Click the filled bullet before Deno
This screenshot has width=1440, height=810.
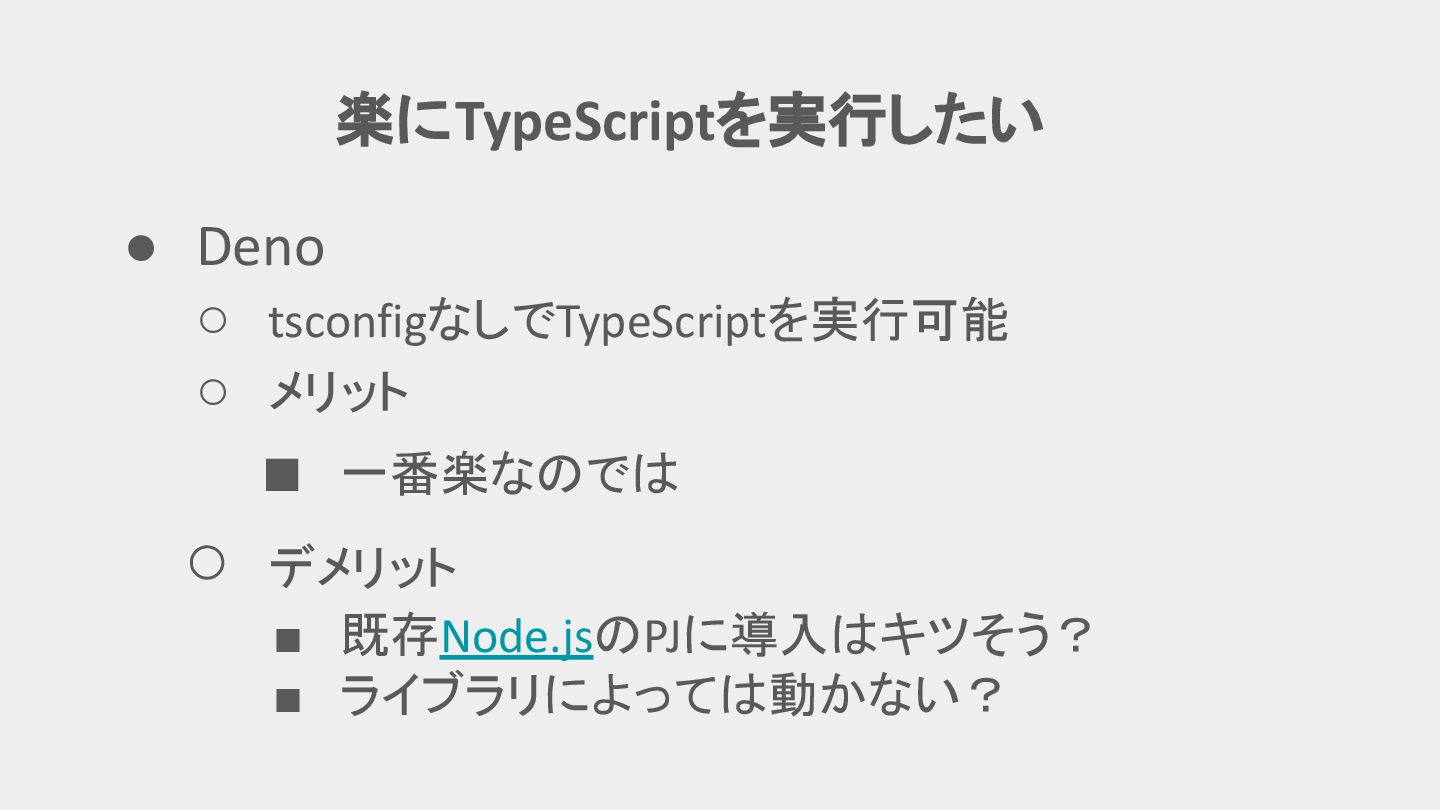click(x=142, y=248)
